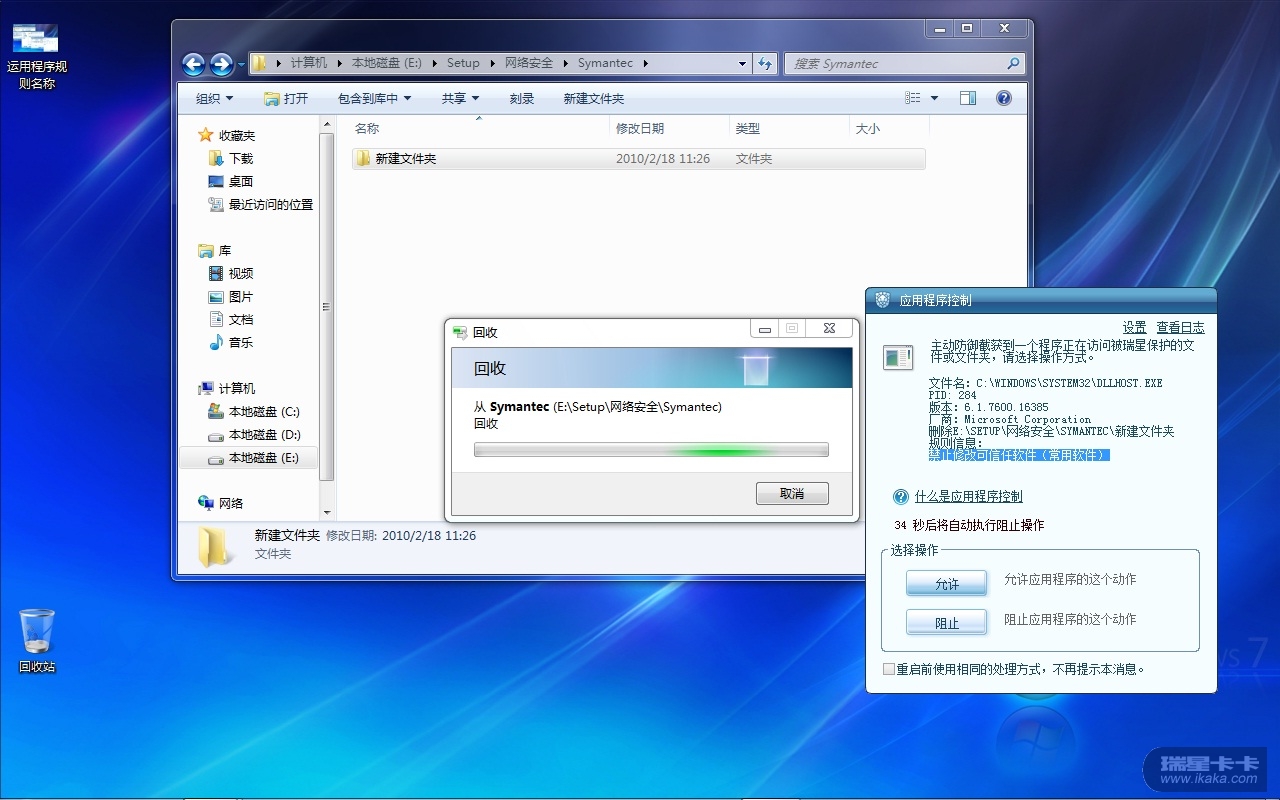Open the 查看日志 link
The width and height of the screenshot is (1280, 800).
(x=1180, y=327)
